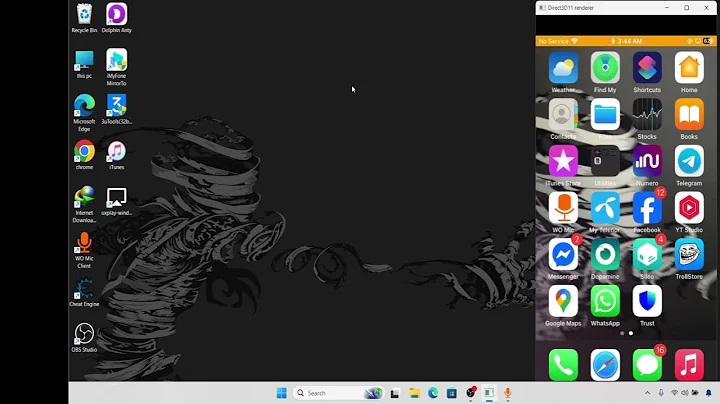Screen dimensions: 720x404
Task: Open the Shortcuts app on phone
Action: [x=647, y=67]
